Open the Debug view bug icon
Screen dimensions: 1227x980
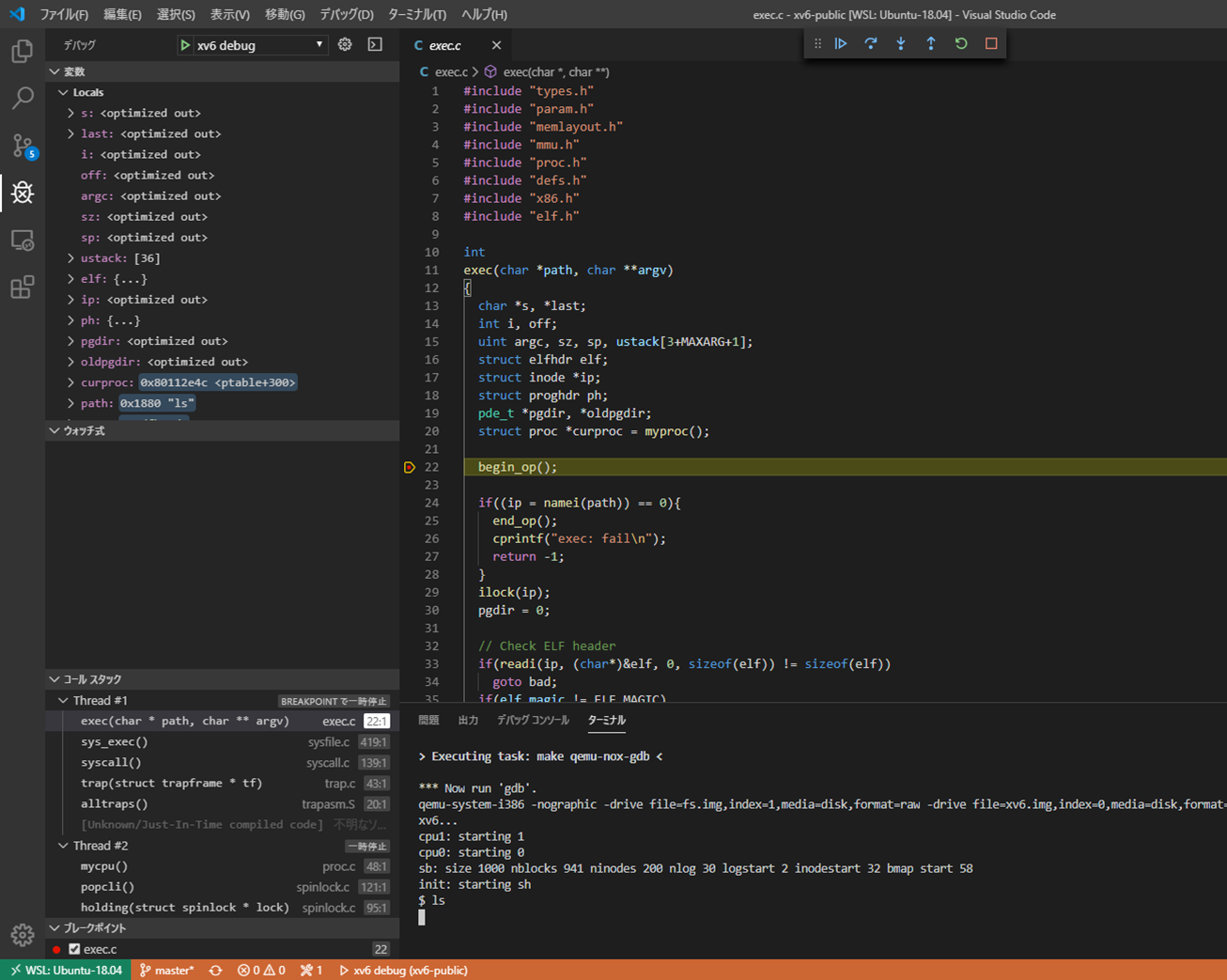pyautogui.click(x=23, y=193)
